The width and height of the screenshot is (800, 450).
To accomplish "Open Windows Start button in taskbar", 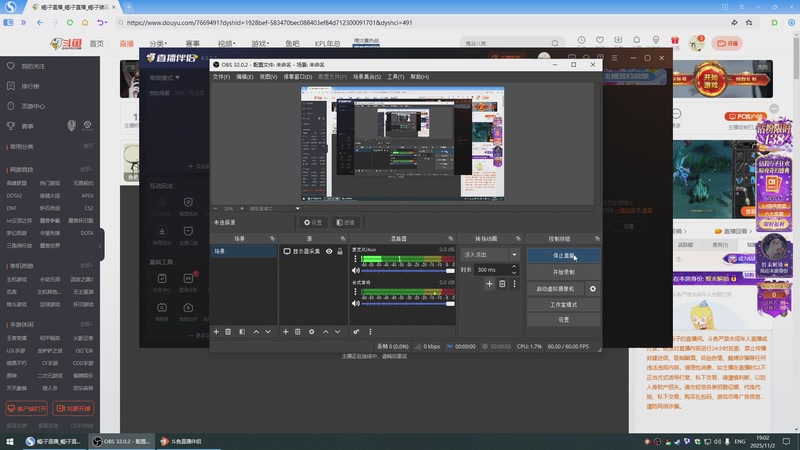I will coord(10,441).
